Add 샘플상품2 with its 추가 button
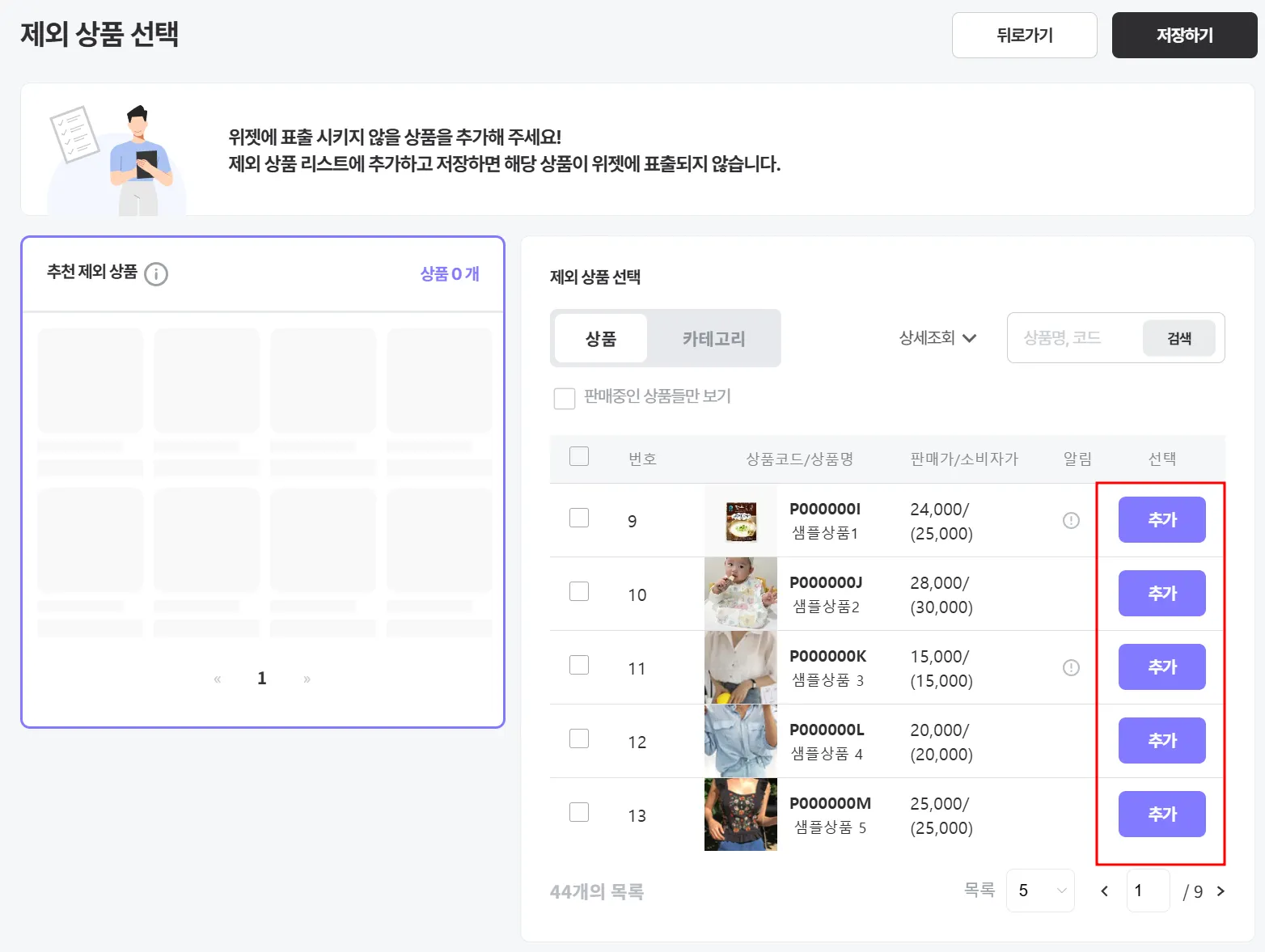Image resolution: width=1265 pixels, height=952 pixels. pyautogui.click(x=1162, y=594)
